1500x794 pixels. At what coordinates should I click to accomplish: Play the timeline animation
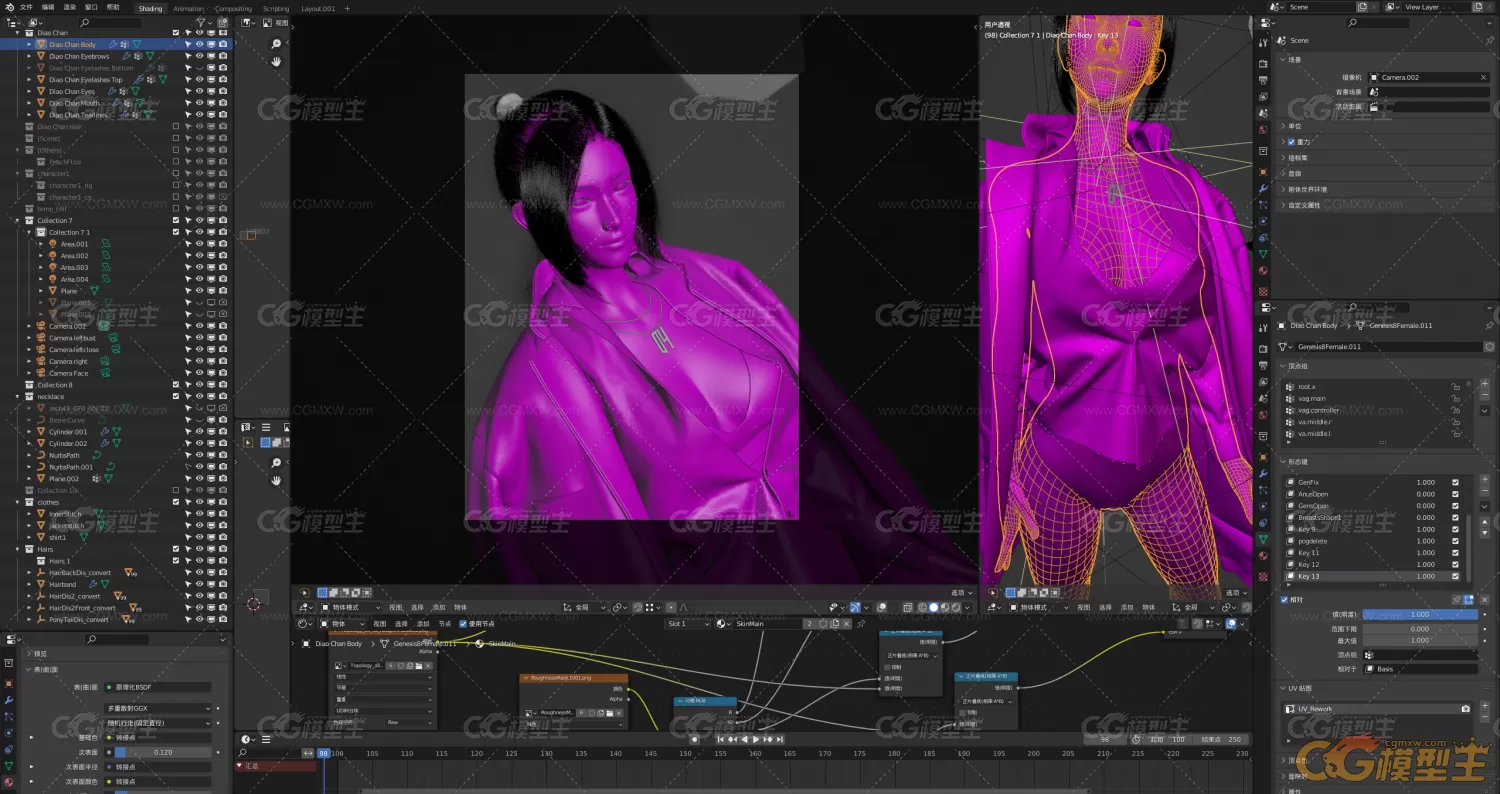click(756, 739)
